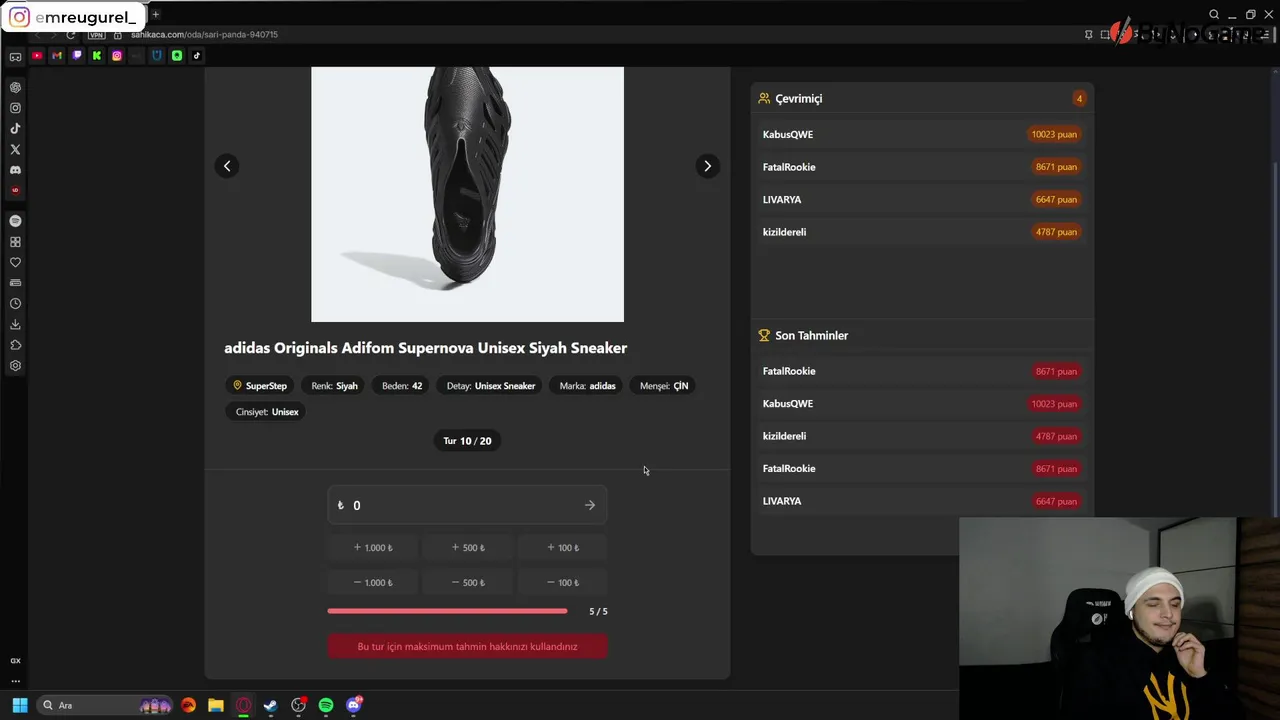Click the taskbar search box Ara

click(106, 705)
